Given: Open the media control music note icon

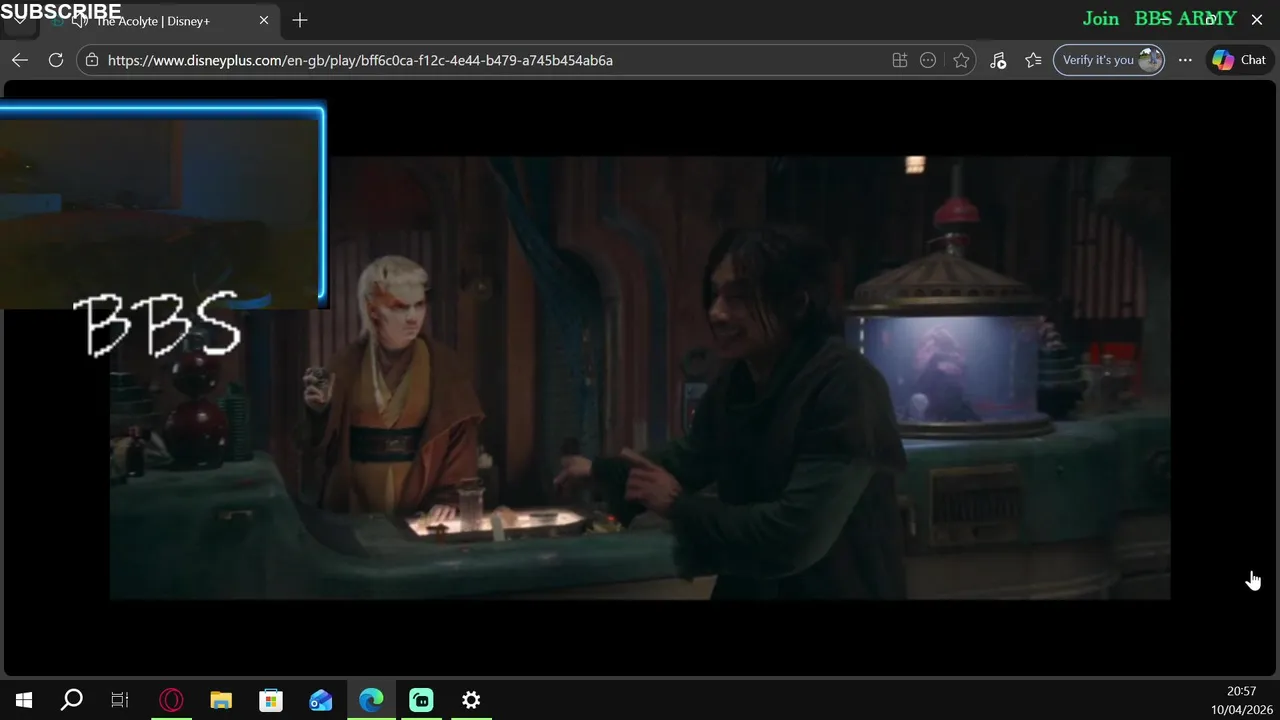Looking at the screenshot, I should pyautogui.click(x=998, y=60).
